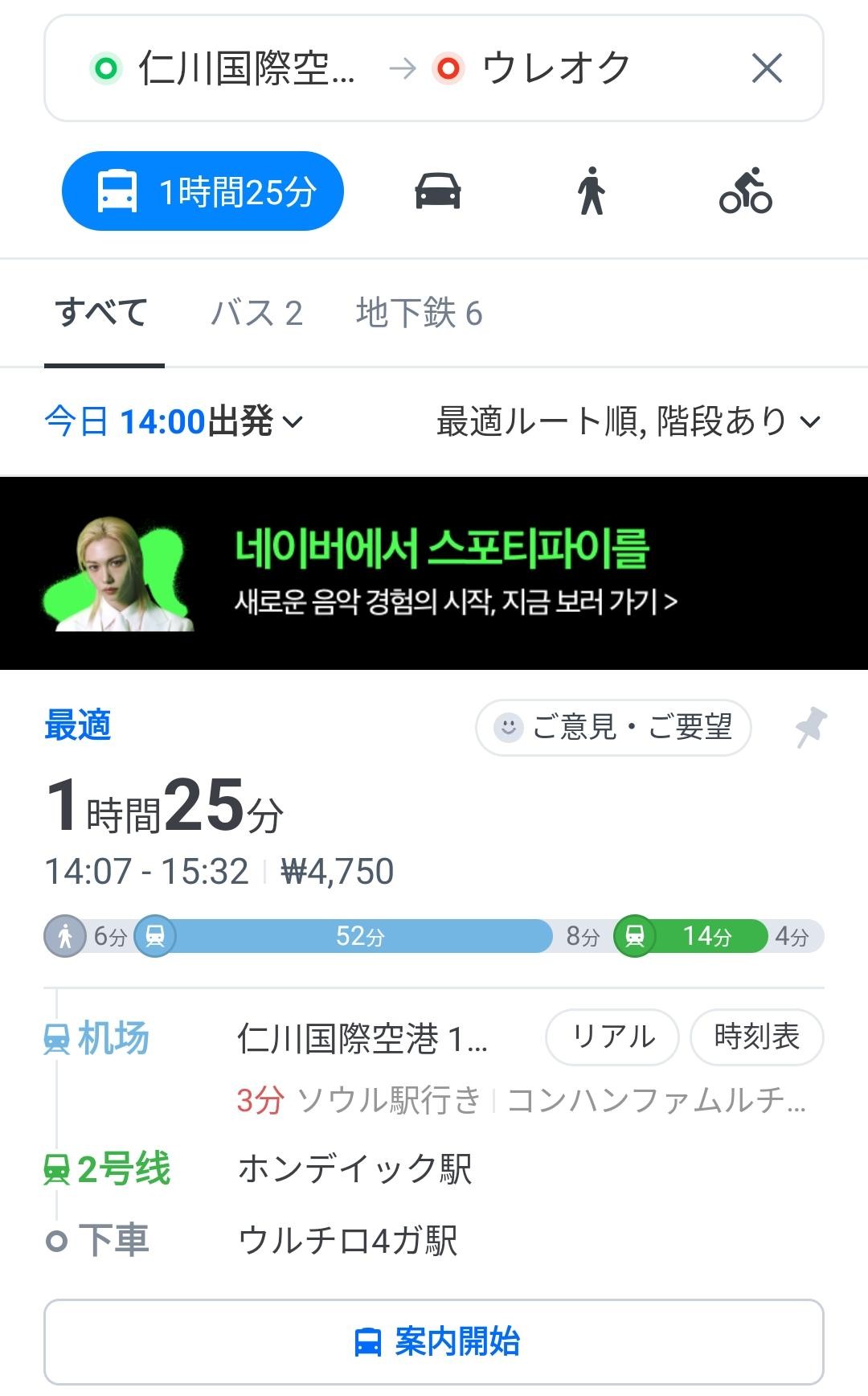
Task: Expand the 最適ルート順, 階段あり sort dropdown
Action: (x=628, y=421)
